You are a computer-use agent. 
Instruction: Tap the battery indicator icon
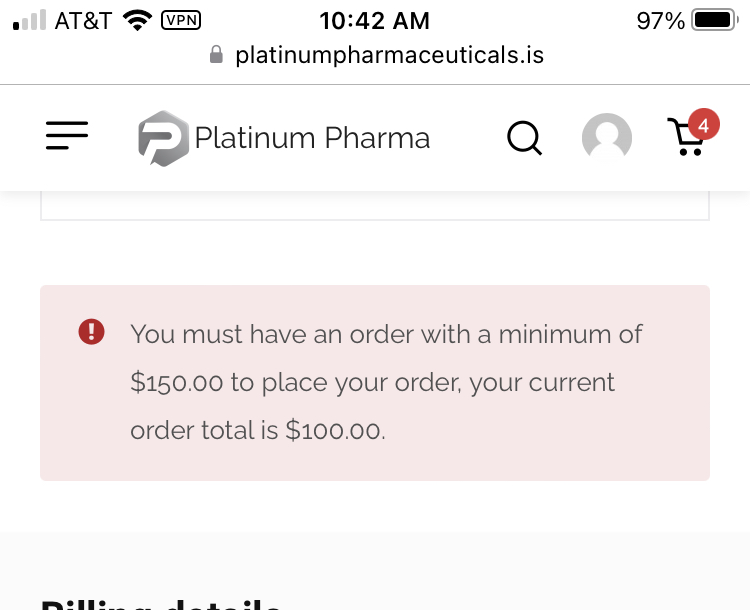[714, 20]
